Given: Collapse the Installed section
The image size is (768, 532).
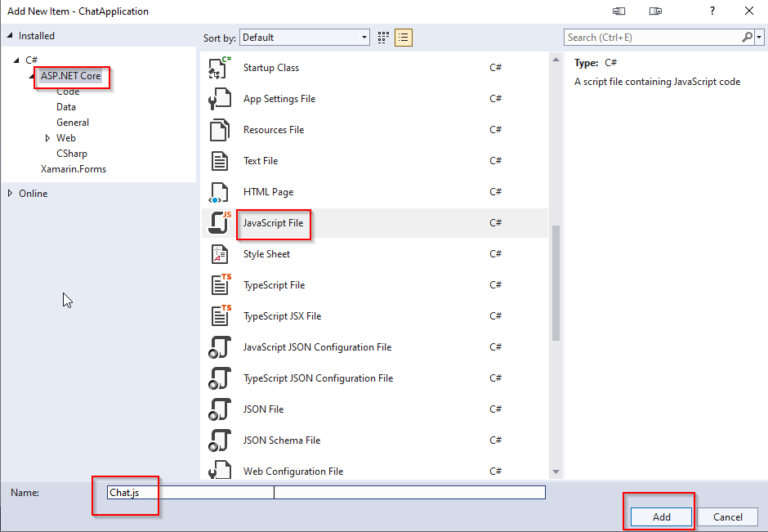Looking at the screenshot, I should 11,36.
